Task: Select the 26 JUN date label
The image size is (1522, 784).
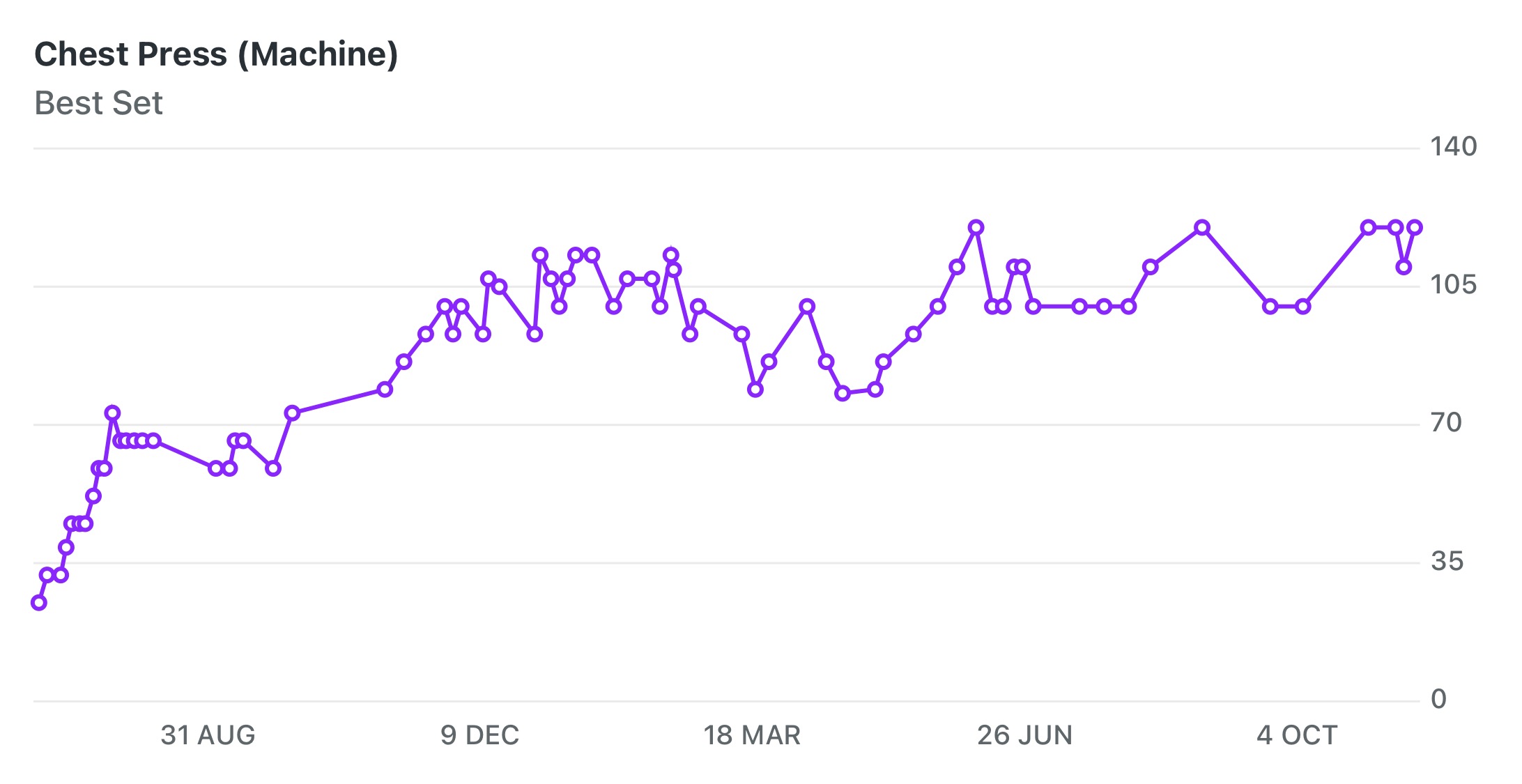Action: (x=1024, y=735)
